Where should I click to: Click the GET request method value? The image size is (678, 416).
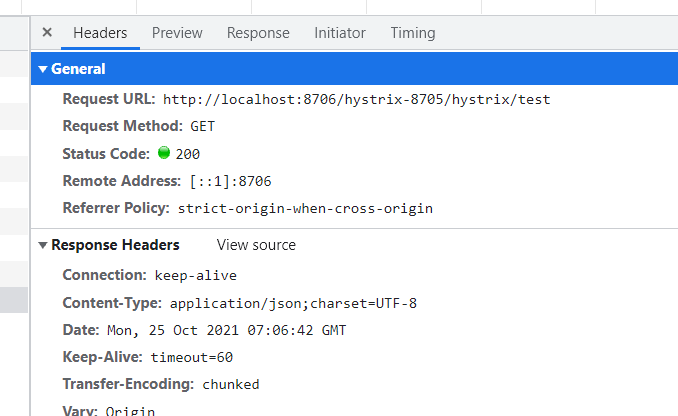click(x=202, y=127)
